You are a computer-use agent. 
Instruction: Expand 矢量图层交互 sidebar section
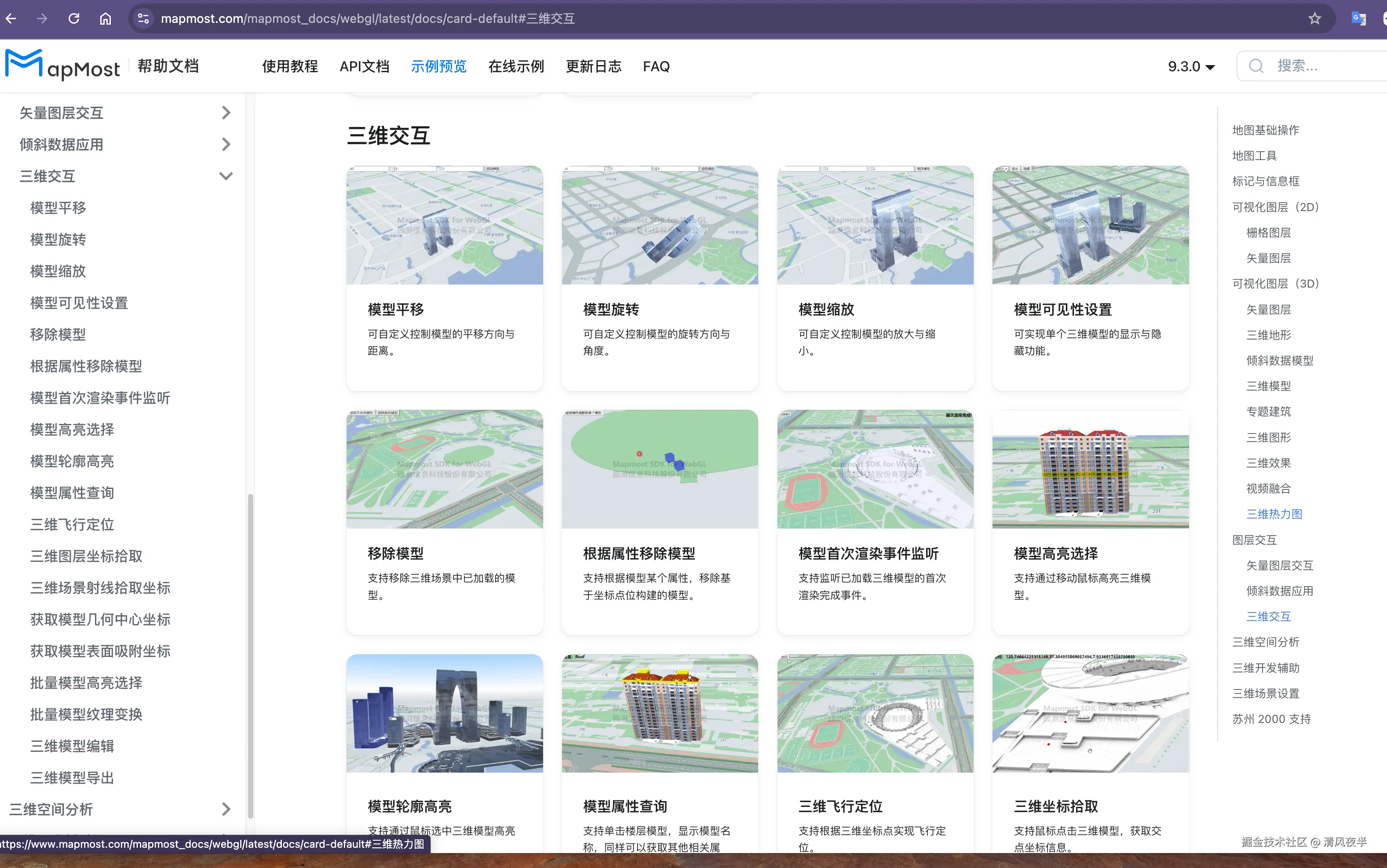[x=226, y=113]
